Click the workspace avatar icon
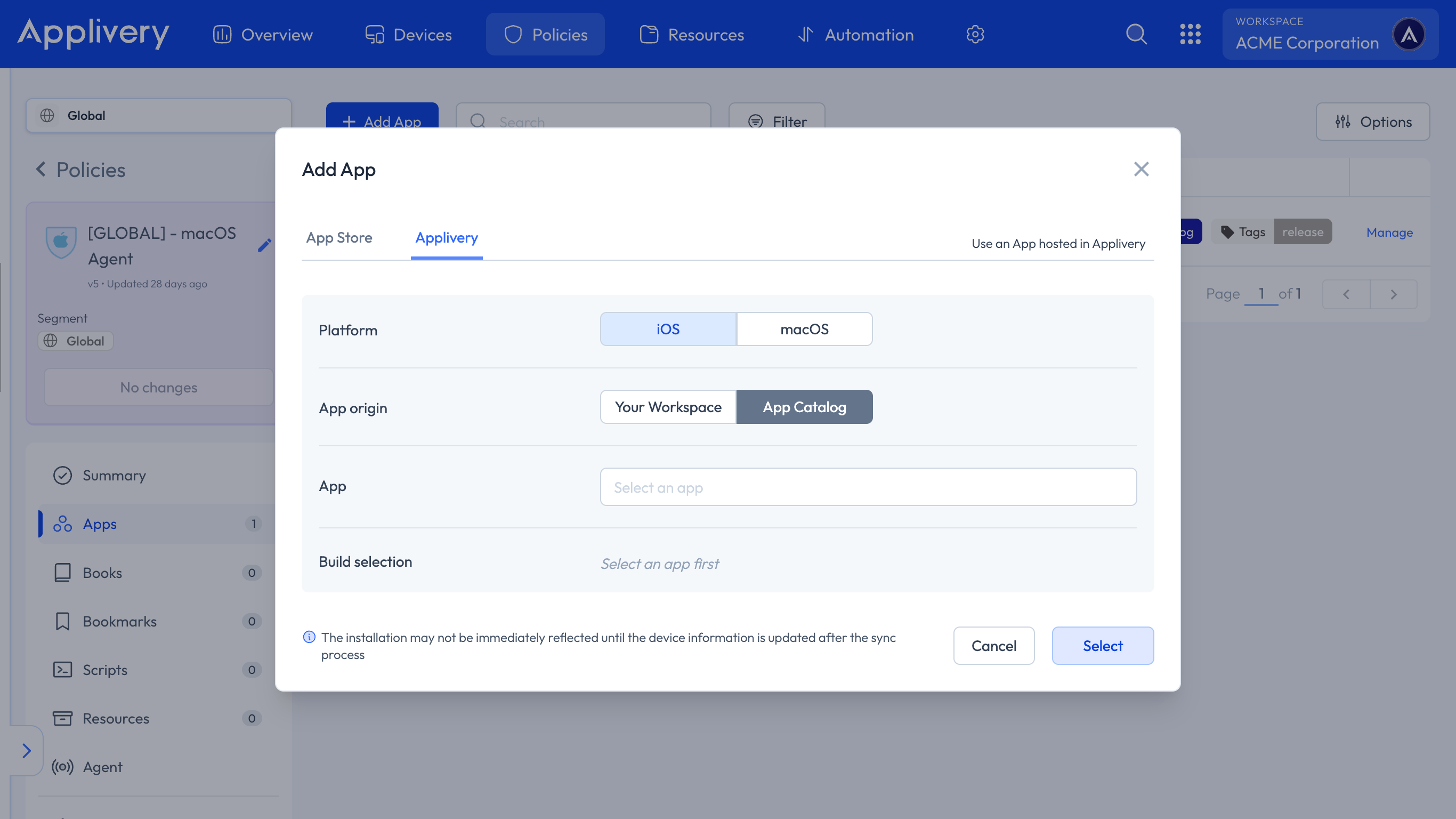1456x819 pixels. click(x=1409, y=35)
